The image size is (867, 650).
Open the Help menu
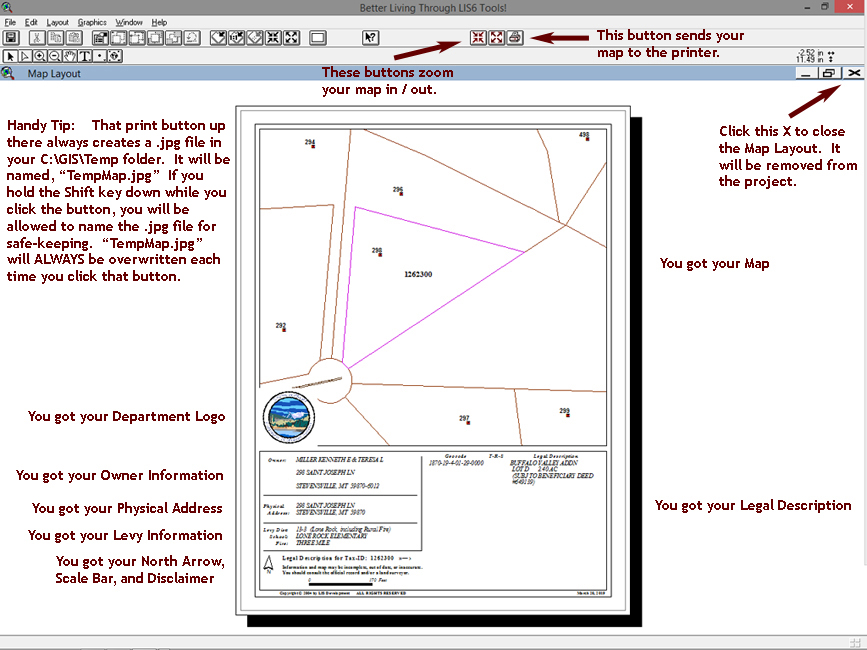(159, 22)
